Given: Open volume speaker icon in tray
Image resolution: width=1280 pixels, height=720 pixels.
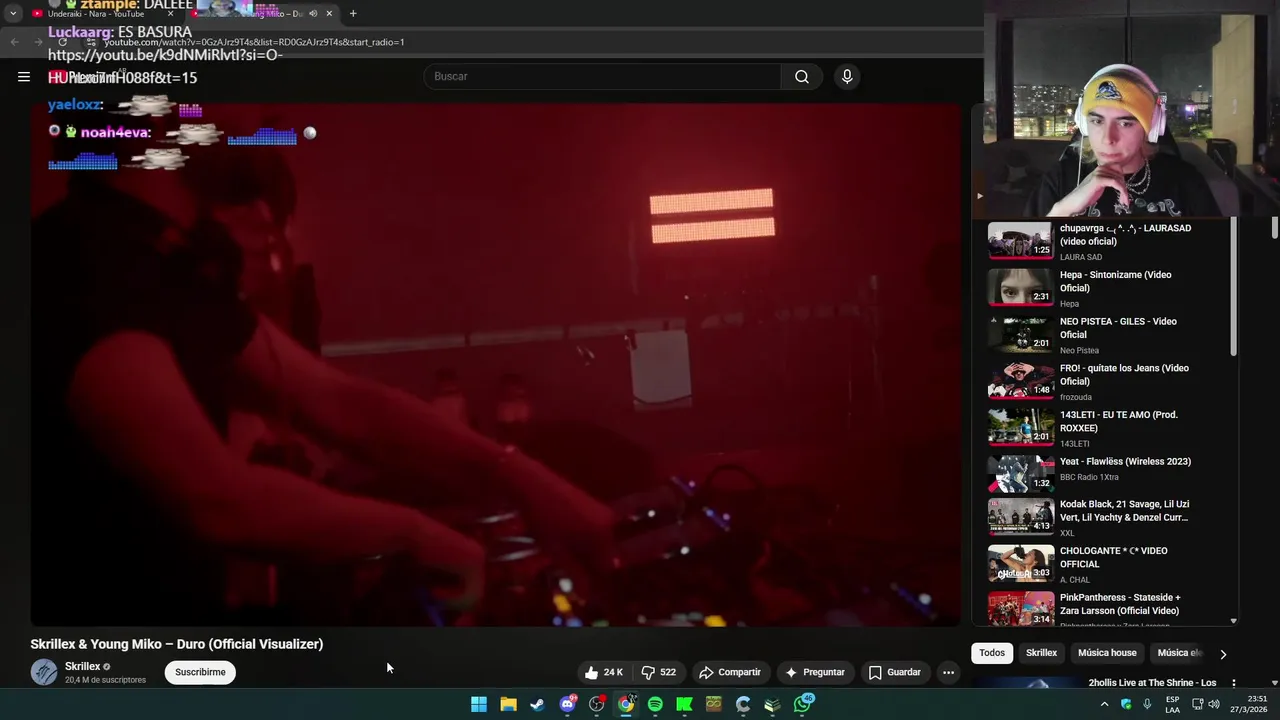Looking at the screenshot, I should coord(1213,704).
